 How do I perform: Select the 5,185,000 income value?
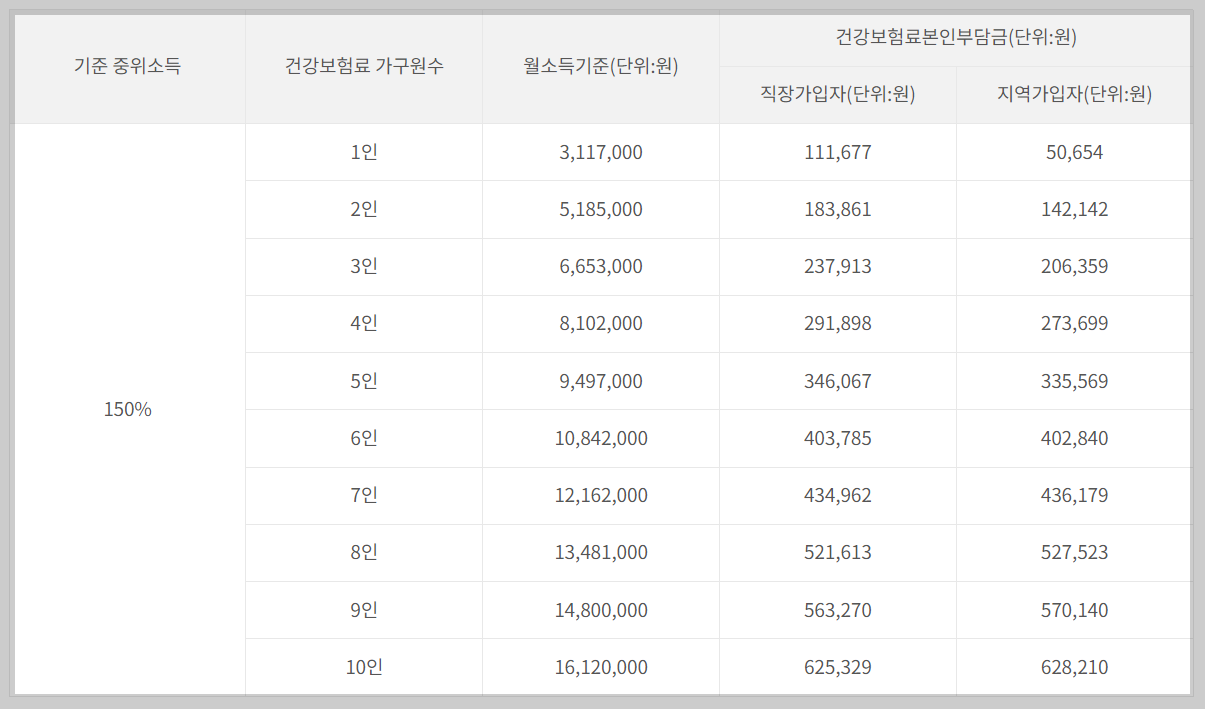[600, 209]
